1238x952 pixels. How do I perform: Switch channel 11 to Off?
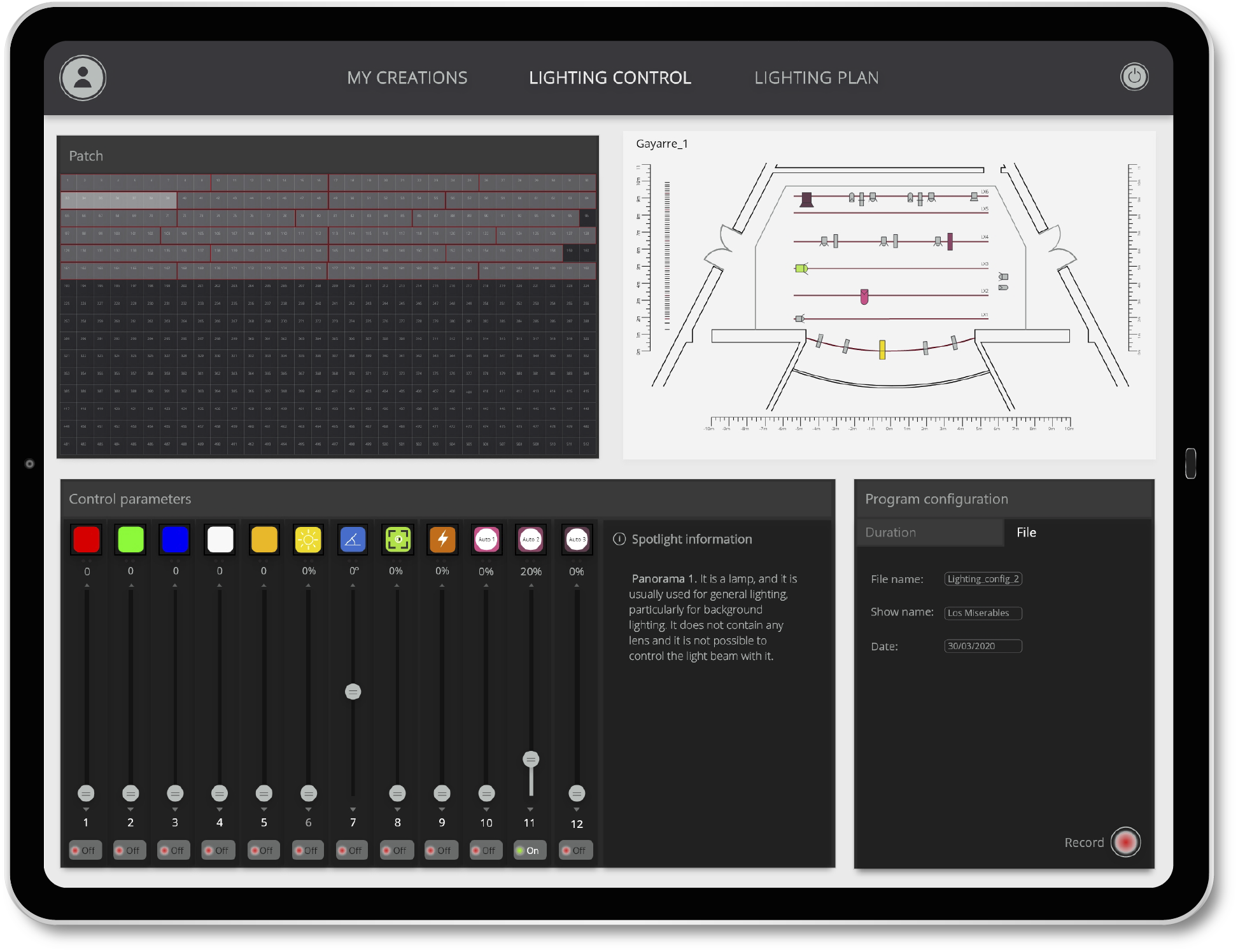[530, 850]
